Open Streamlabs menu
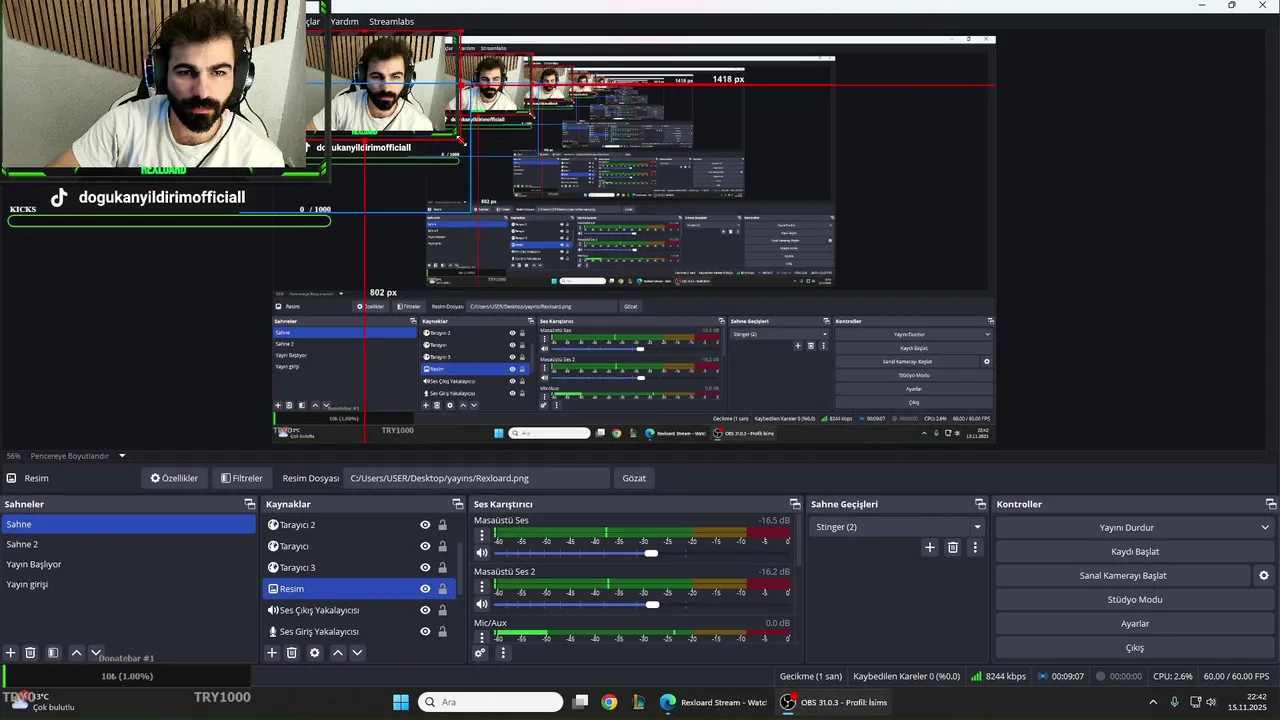Screen dimensions: 1280x720 coord(391,21)
